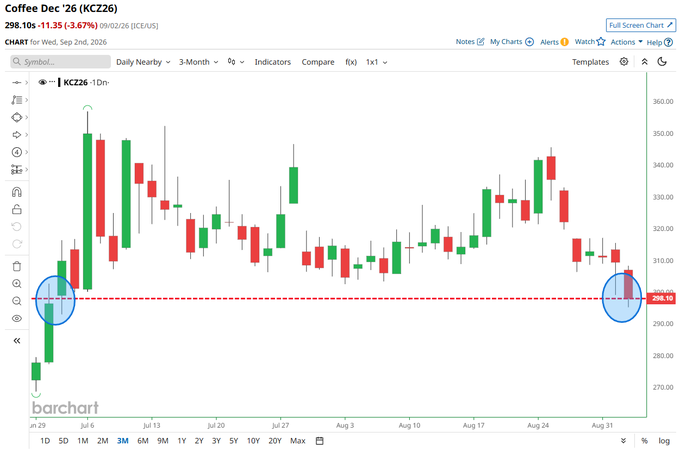Switch to dark mode moon icon

[x=662, y=62]
